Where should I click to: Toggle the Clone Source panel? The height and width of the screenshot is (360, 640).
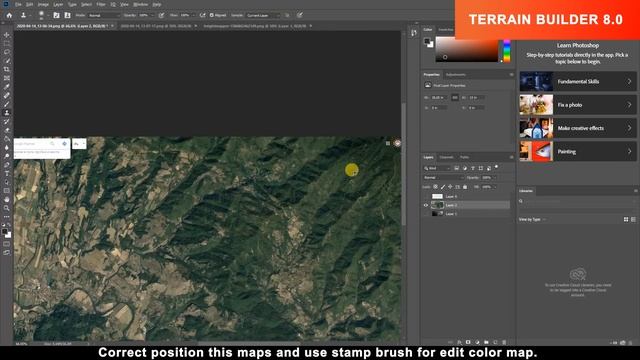point(67,15)
